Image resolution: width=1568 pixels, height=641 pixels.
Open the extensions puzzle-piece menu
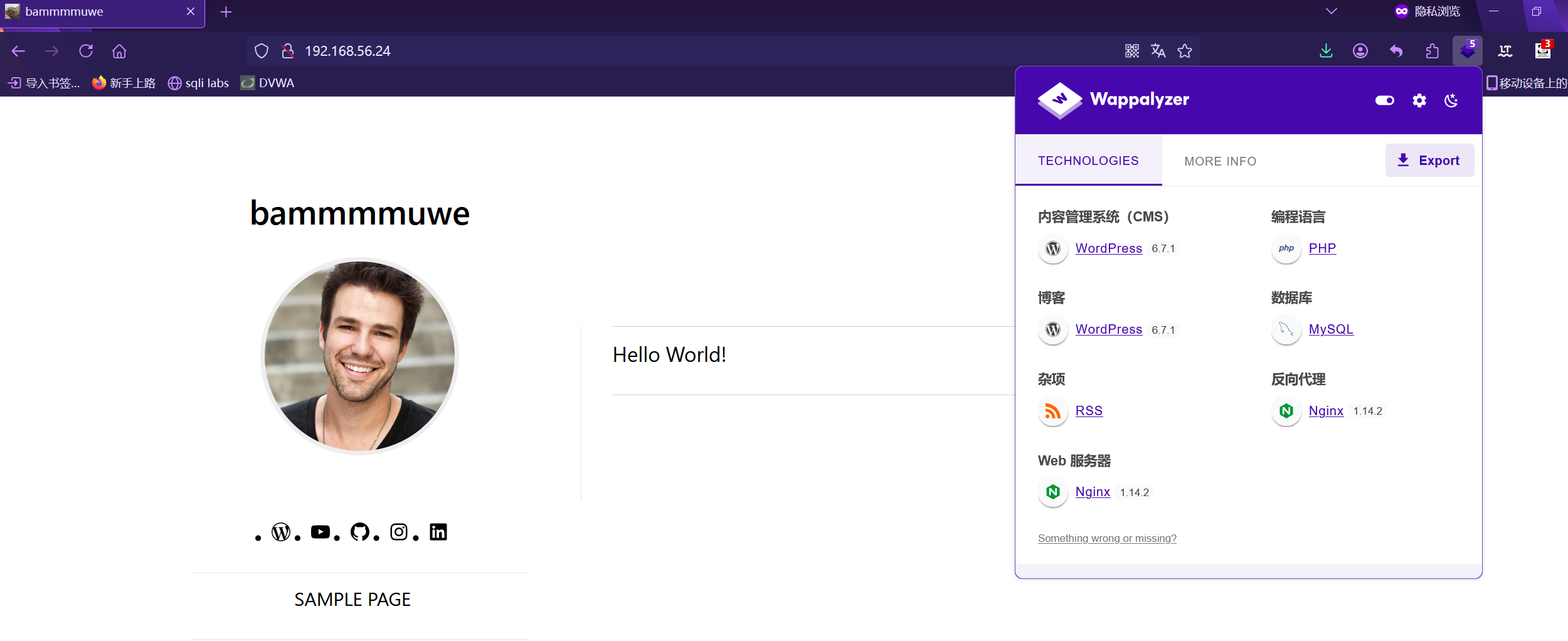(1432, 51)
